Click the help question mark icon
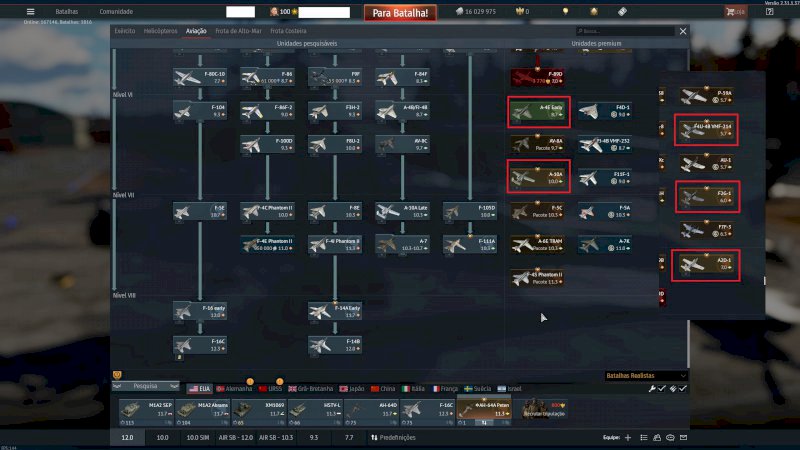 [x=769, y=11]
